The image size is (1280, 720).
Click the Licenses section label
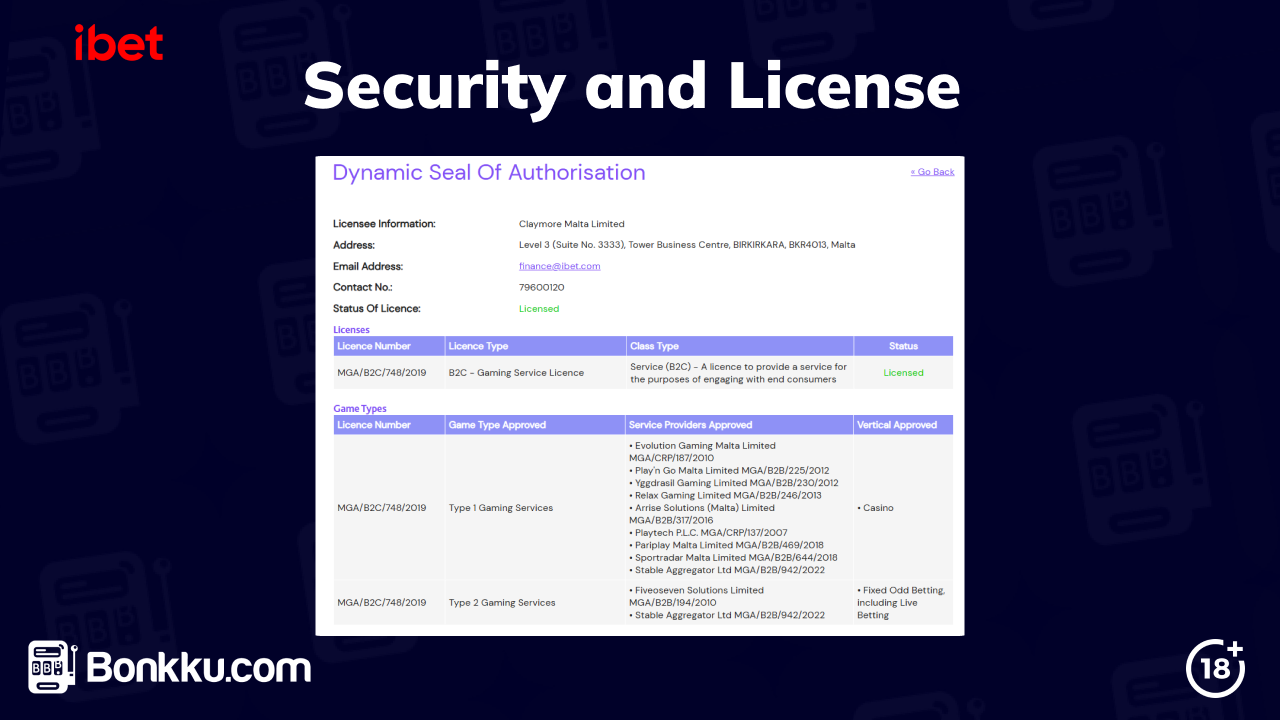(x=351, y=329)
